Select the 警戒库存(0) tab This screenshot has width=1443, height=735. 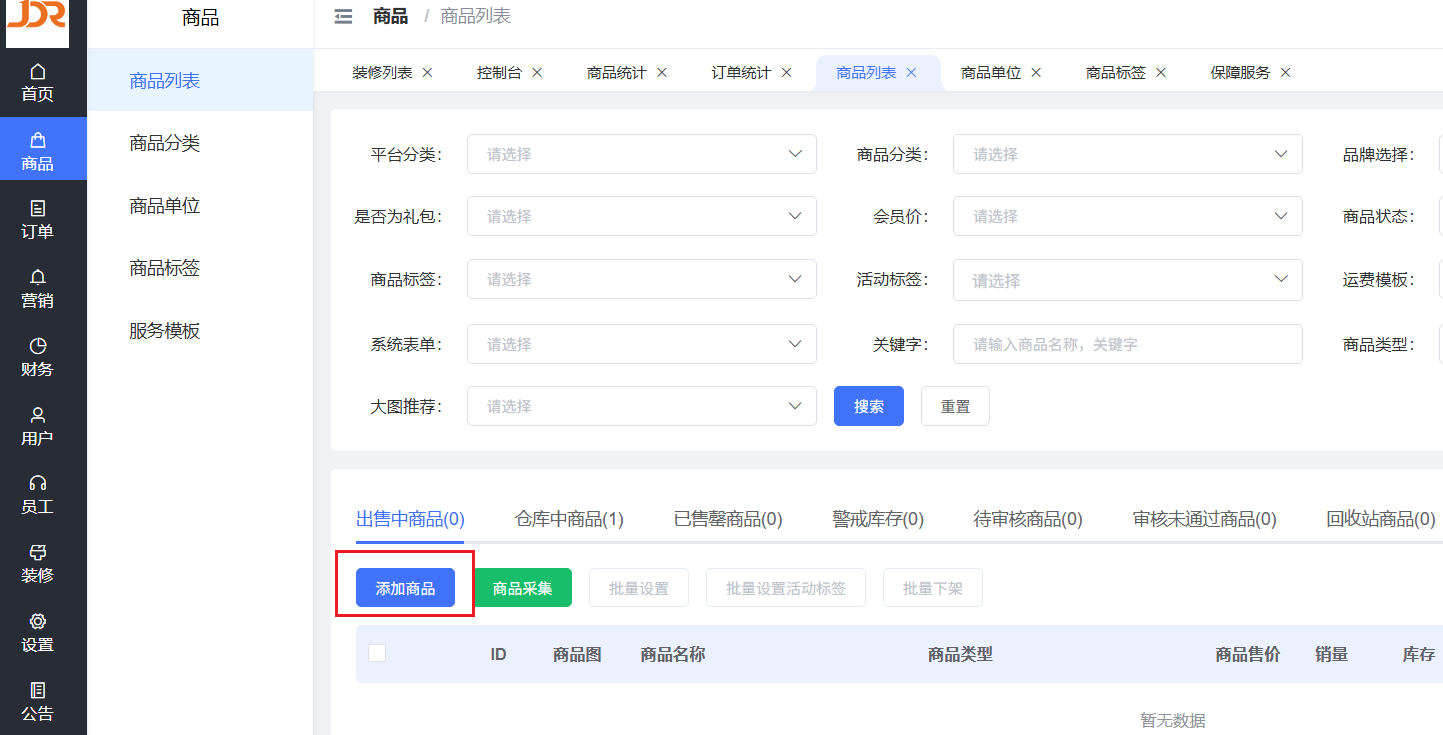pyautogui.click(x=878, y=519)
